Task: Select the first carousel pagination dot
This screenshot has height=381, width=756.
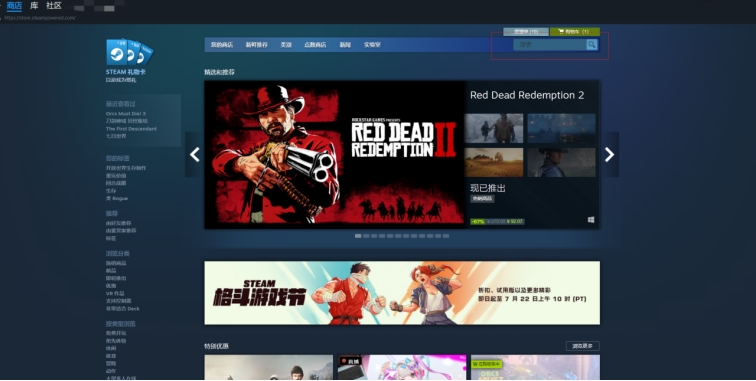Action: point(358,236)
